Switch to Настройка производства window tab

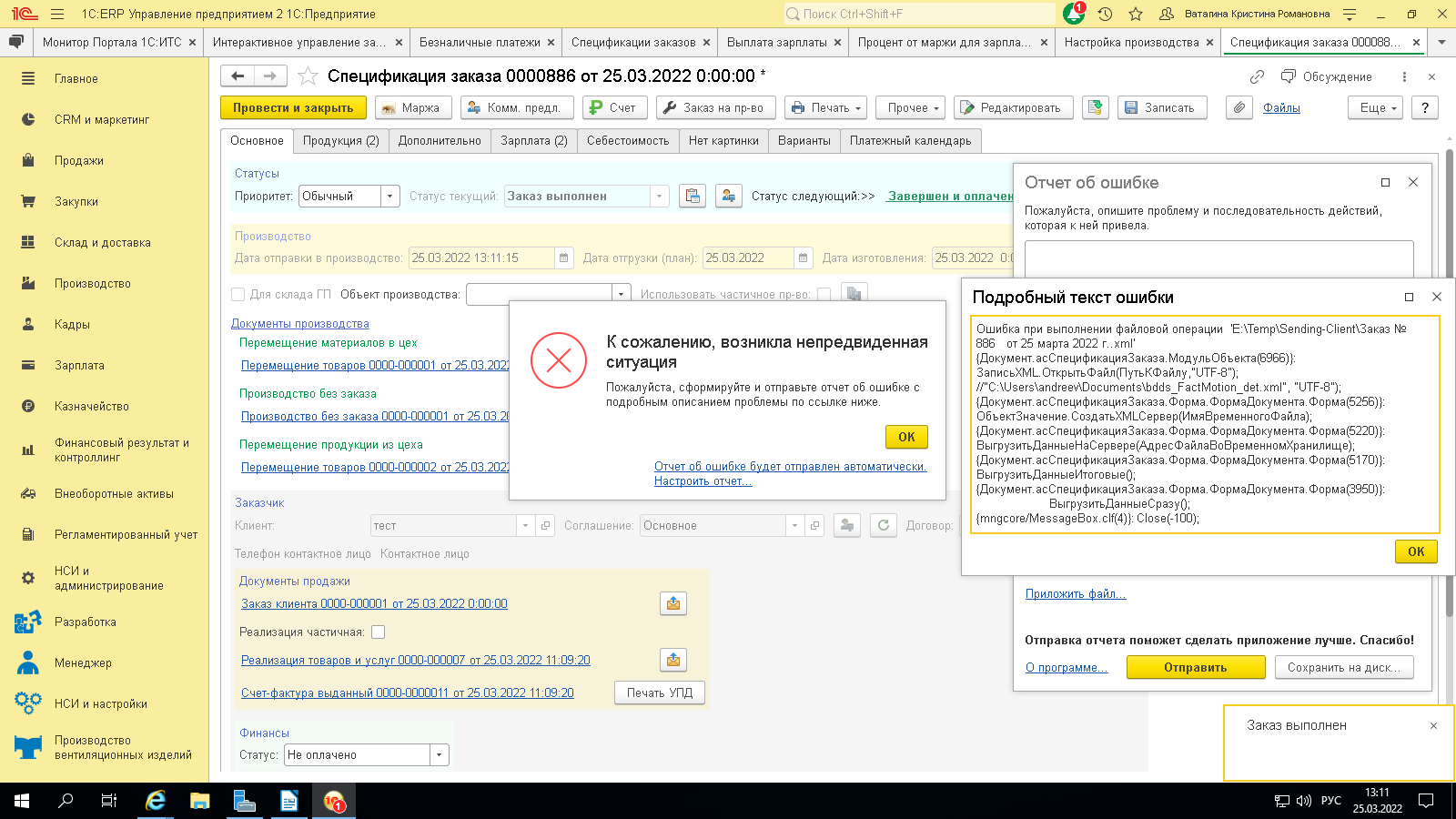coord(1131,43)
